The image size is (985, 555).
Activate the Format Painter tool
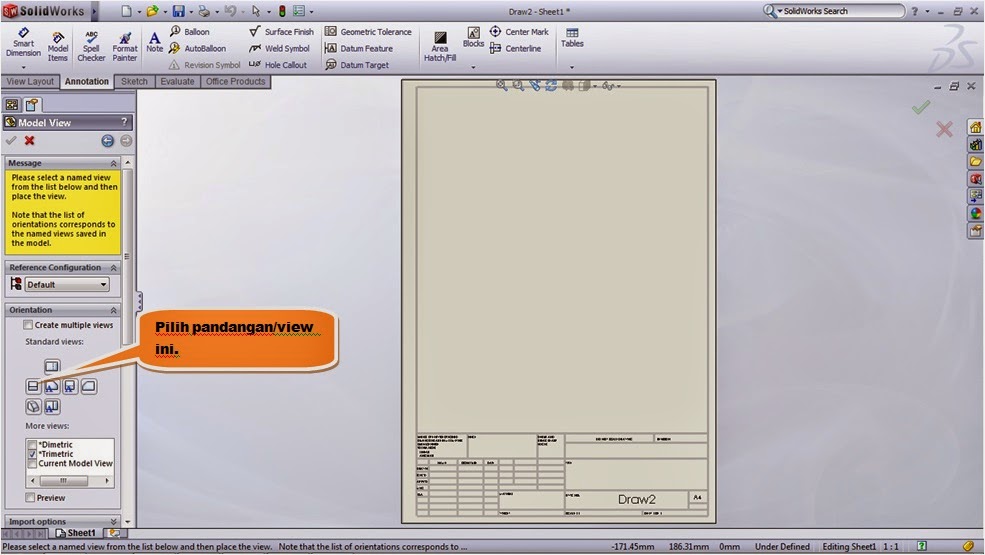pyautogui.click(x=125, y=43)
